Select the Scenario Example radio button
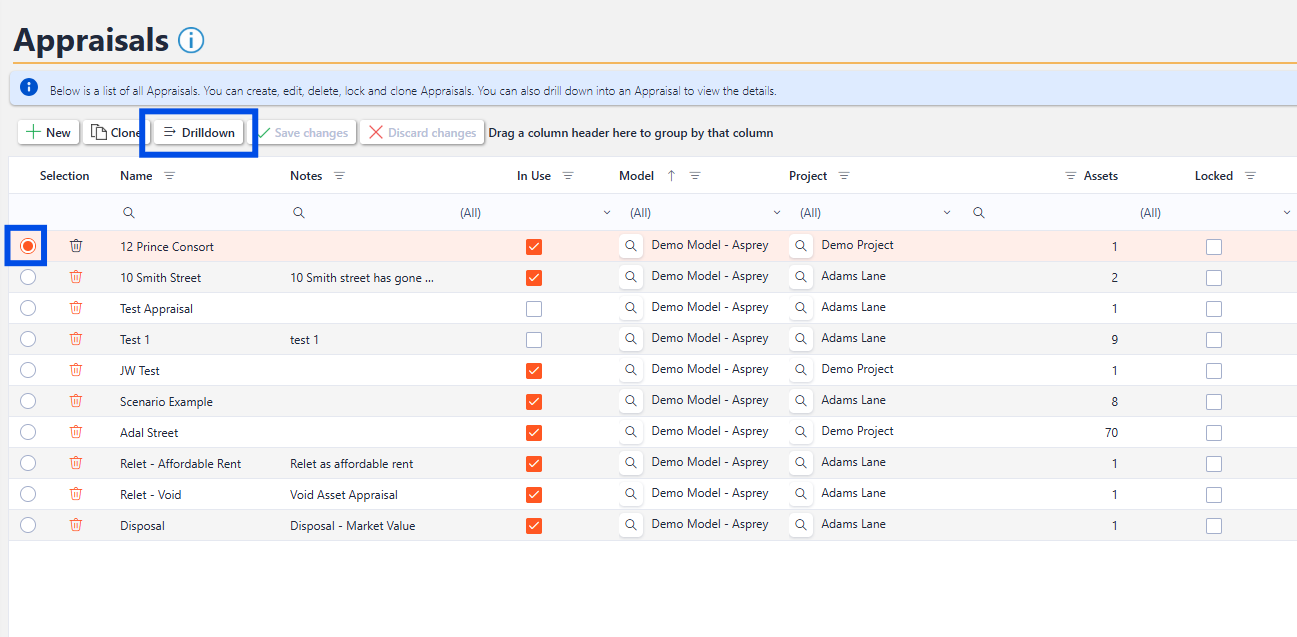 point(28,401)
